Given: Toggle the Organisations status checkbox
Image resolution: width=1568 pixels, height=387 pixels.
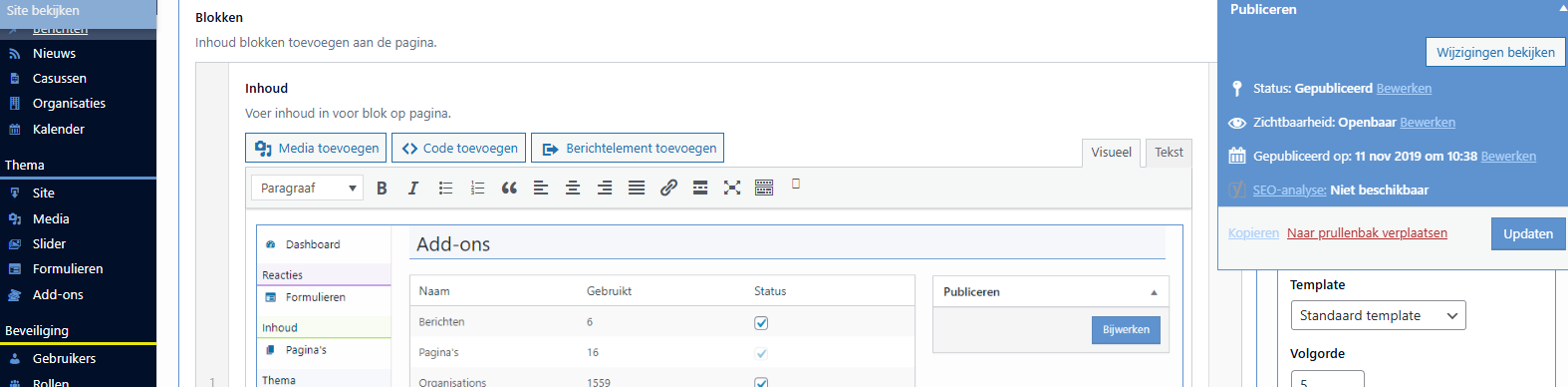Looking at the screenshot, I should 761,382.
